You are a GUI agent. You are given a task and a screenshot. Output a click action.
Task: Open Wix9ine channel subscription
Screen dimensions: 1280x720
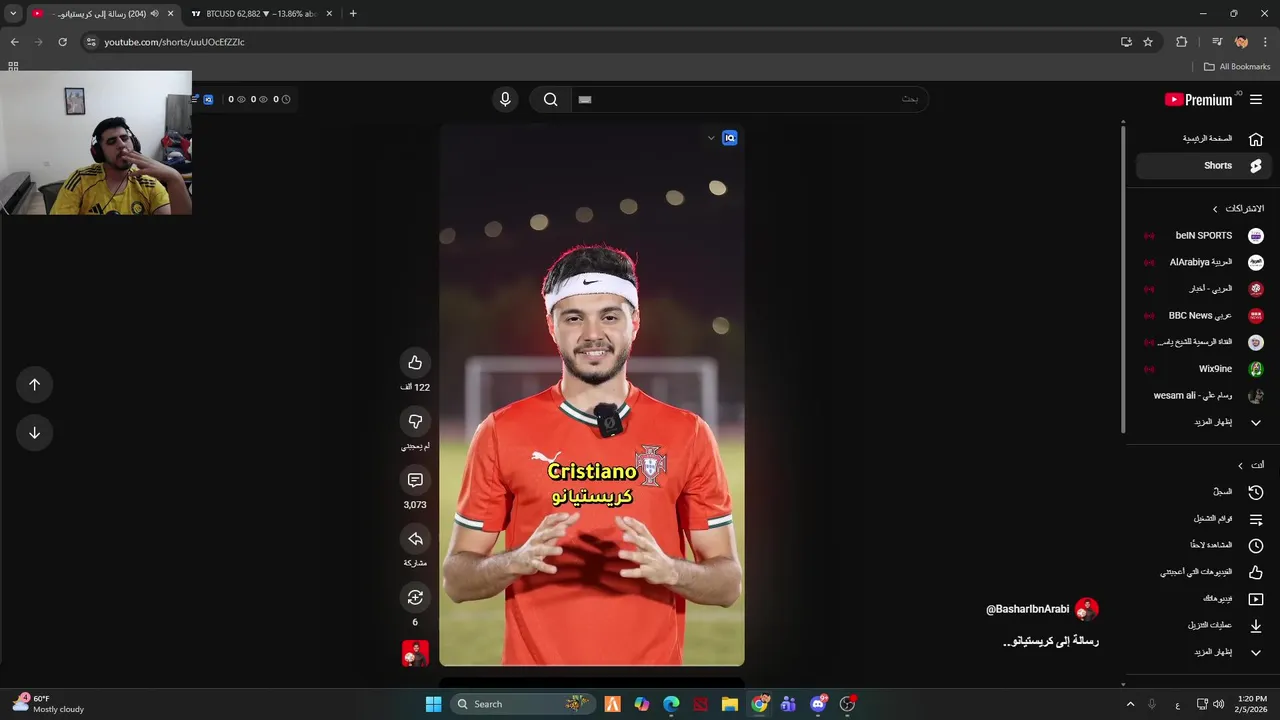pos(1203,369)
